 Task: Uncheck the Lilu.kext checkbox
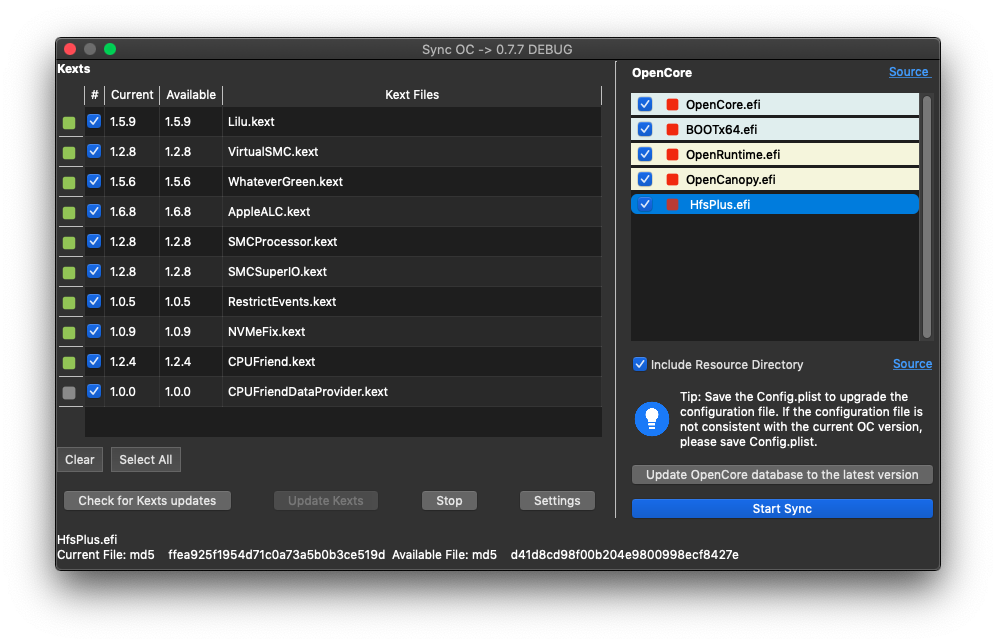pos(94,121)
